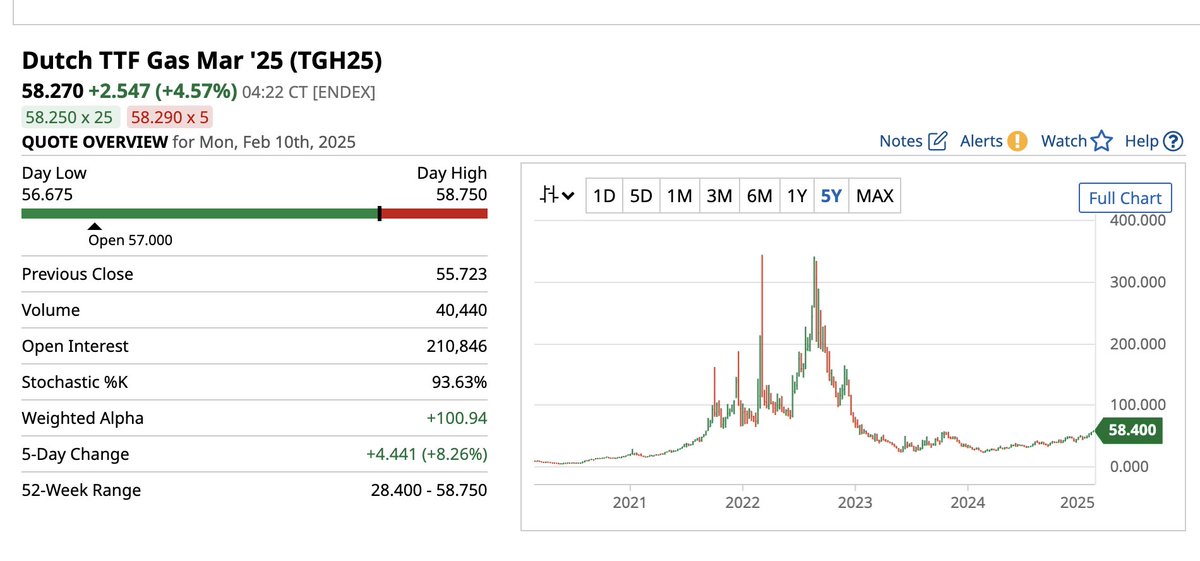Click the day range low-high bar
The image size is (1200, 561).
[255, 213]
